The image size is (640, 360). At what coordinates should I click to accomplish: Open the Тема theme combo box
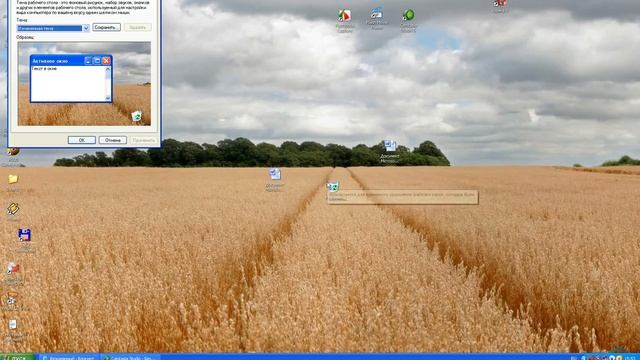86,28
